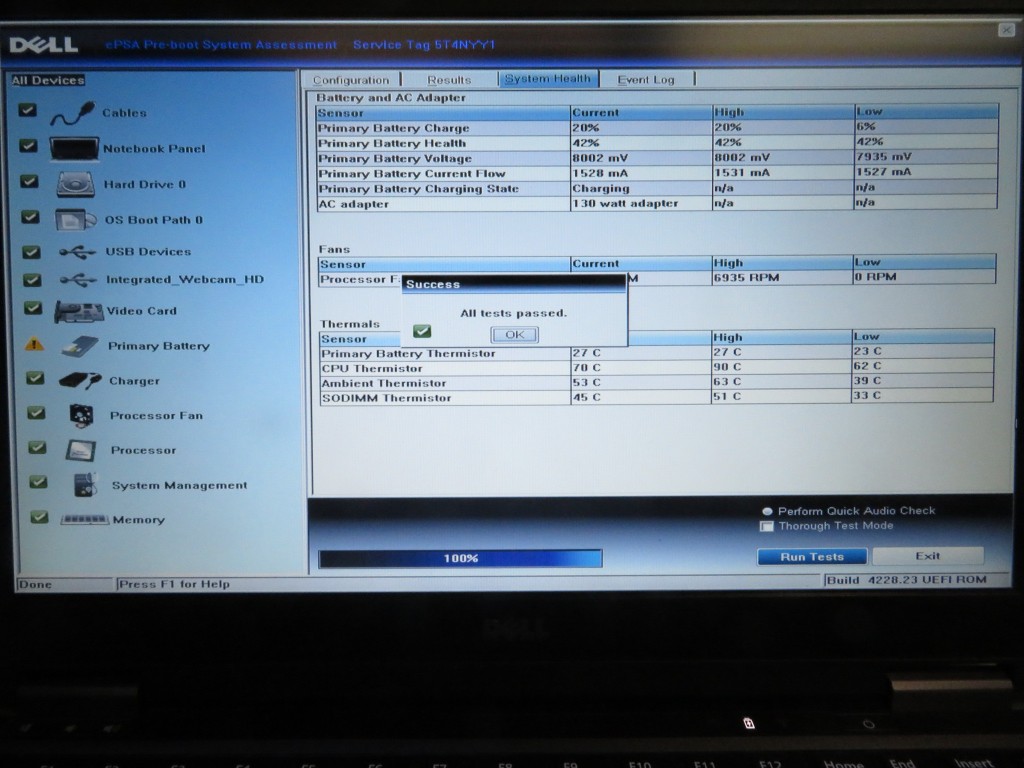Select the Processor chip icon
This screenshot has height=768, width=1024.
point(81,451)
